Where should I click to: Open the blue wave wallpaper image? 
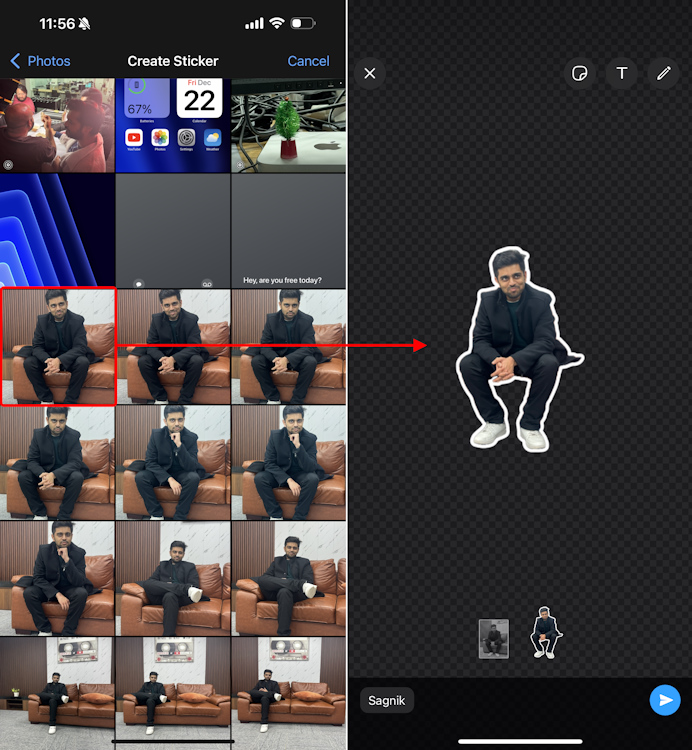pyautogui.click(x=57, y=230)
